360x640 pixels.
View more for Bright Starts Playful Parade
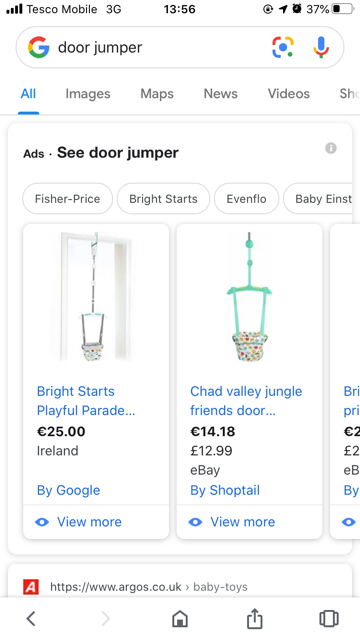point(79,522)
